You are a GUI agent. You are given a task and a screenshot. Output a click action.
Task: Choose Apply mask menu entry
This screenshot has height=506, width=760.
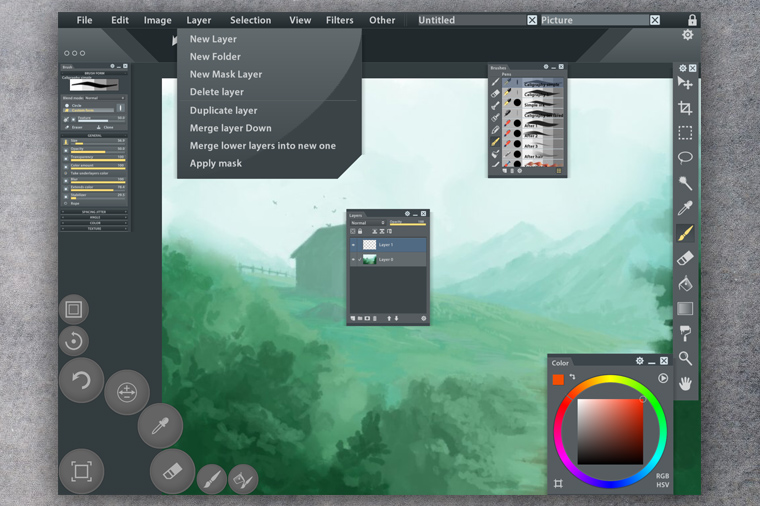point(216,163)
